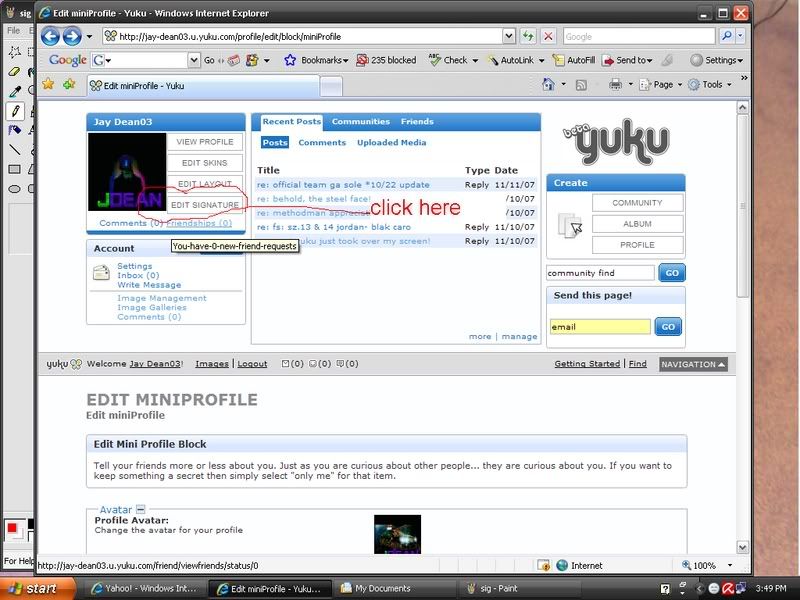Open the search provider dropdown arrow
Screen dimensions: 800x600
coord(740,36)
